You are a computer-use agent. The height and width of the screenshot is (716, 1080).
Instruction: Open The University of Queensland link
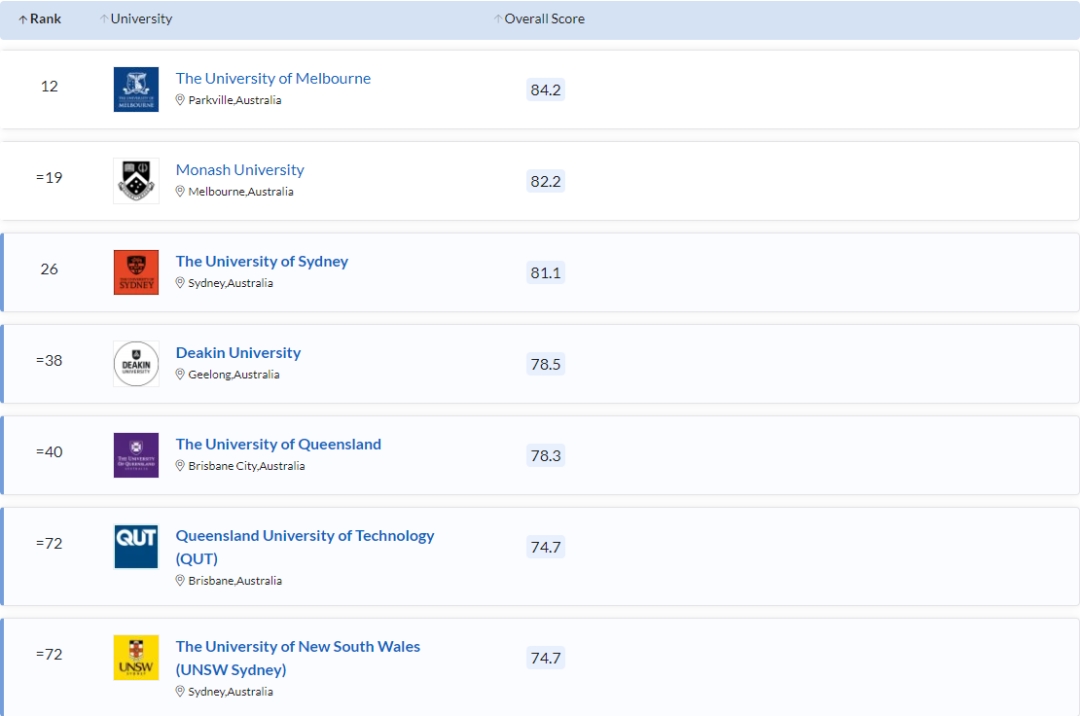278,444
